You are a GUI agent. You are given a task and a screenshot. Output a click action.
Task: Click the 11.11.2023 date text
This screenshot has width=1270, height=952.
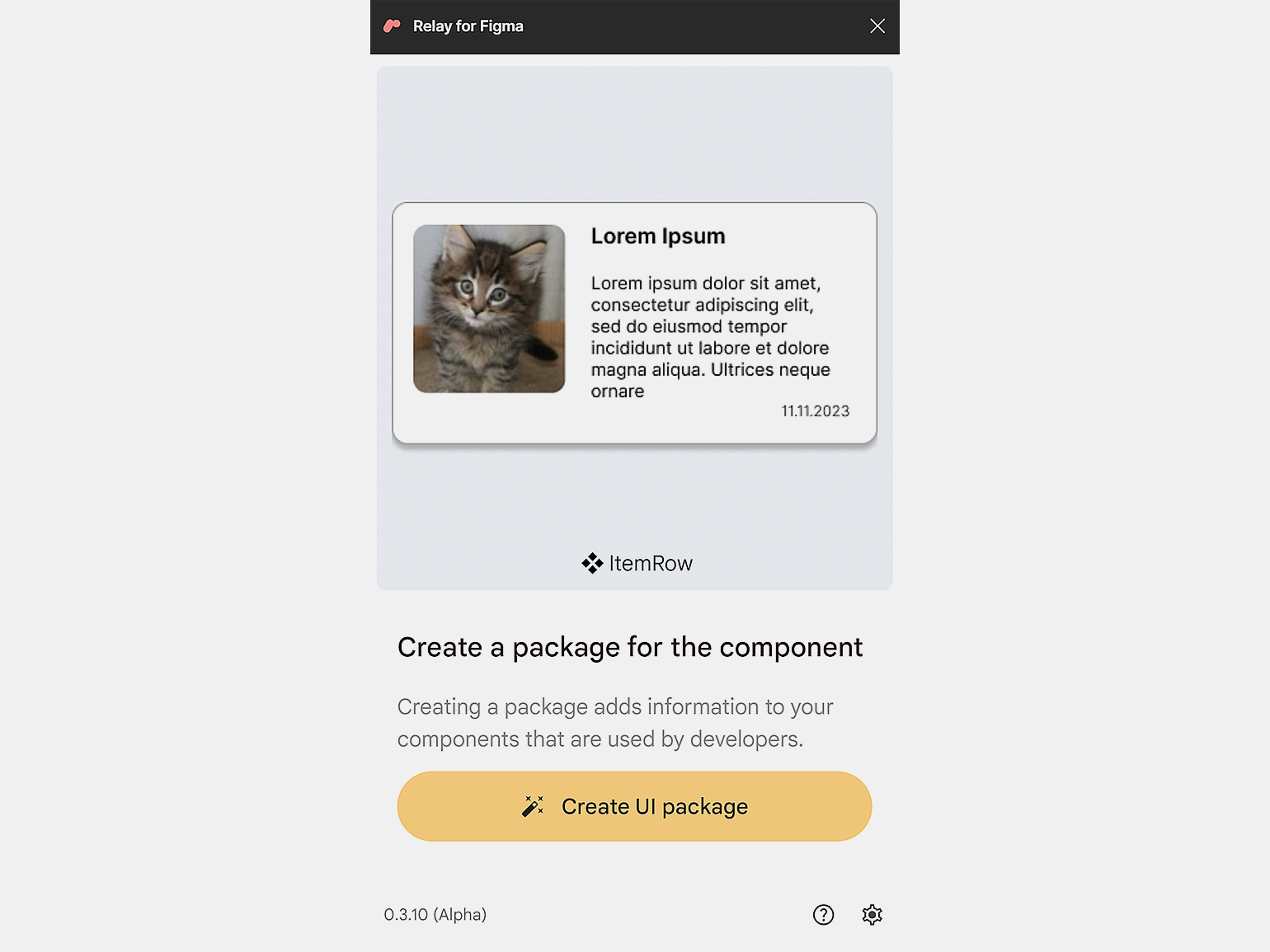pos(815,411)
